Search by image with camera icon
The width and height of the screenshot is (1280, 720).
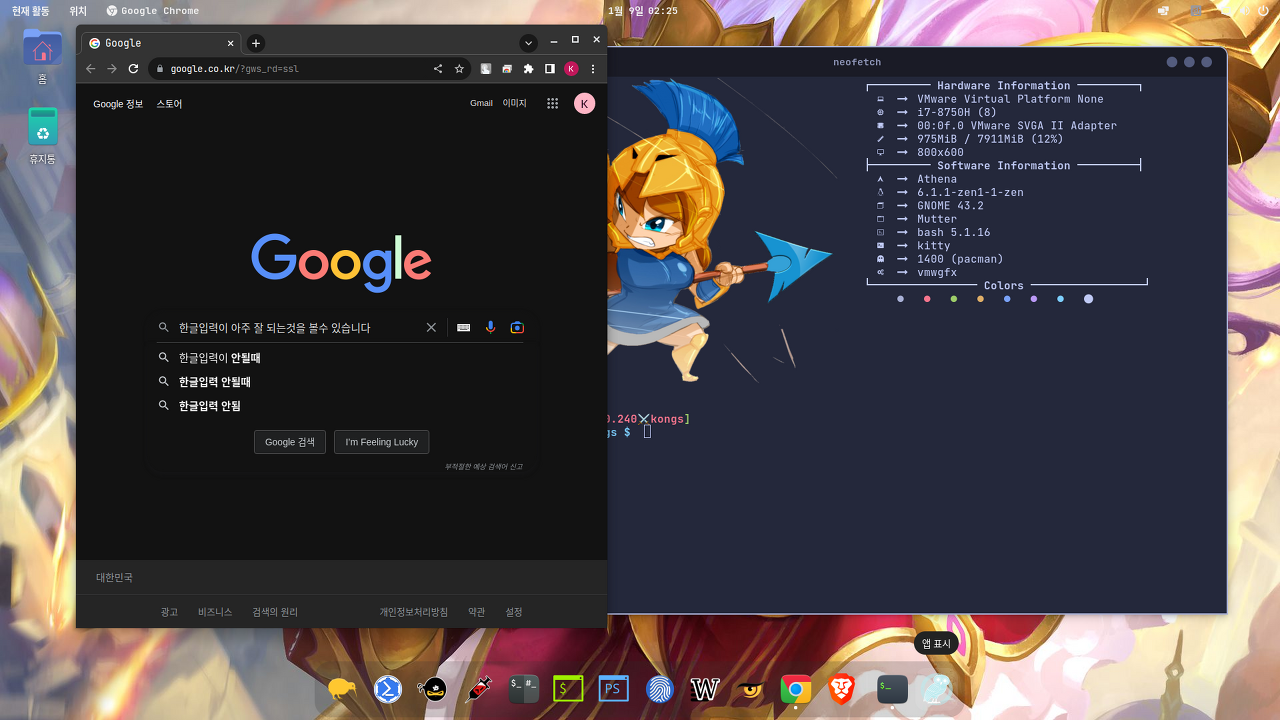coord(517,327)
